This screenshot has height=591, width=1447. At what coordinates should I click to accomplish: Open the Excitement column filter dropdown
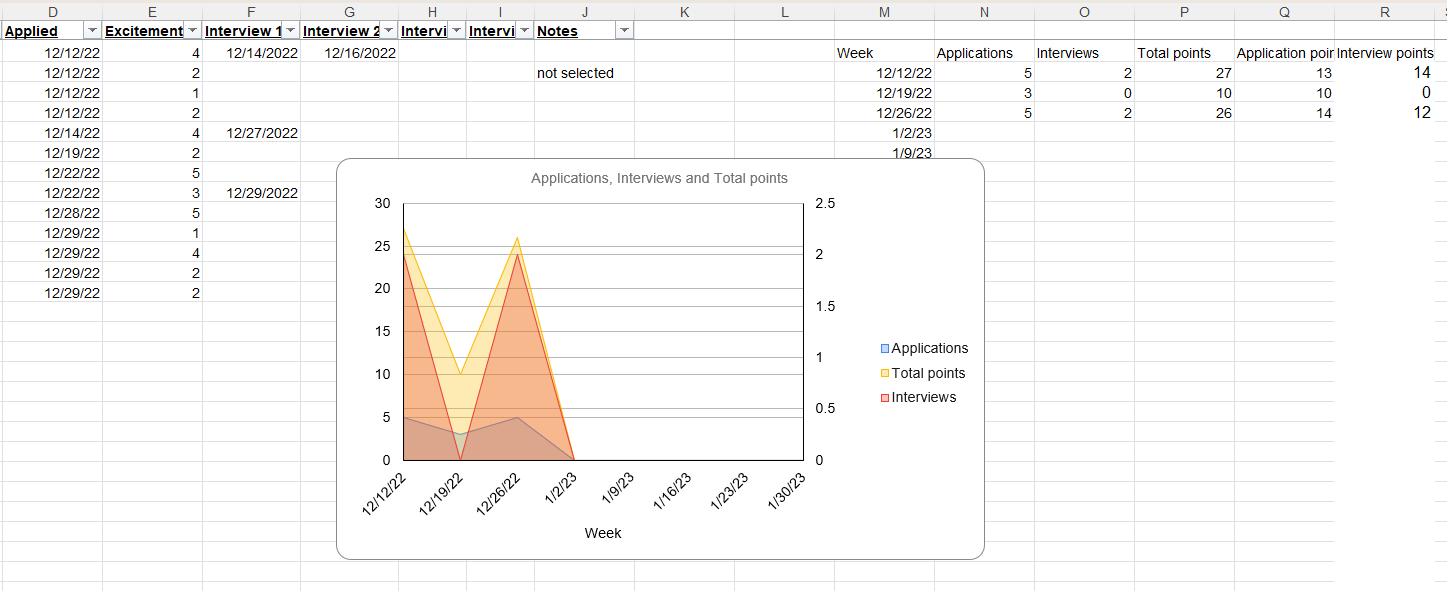(192, 31)
